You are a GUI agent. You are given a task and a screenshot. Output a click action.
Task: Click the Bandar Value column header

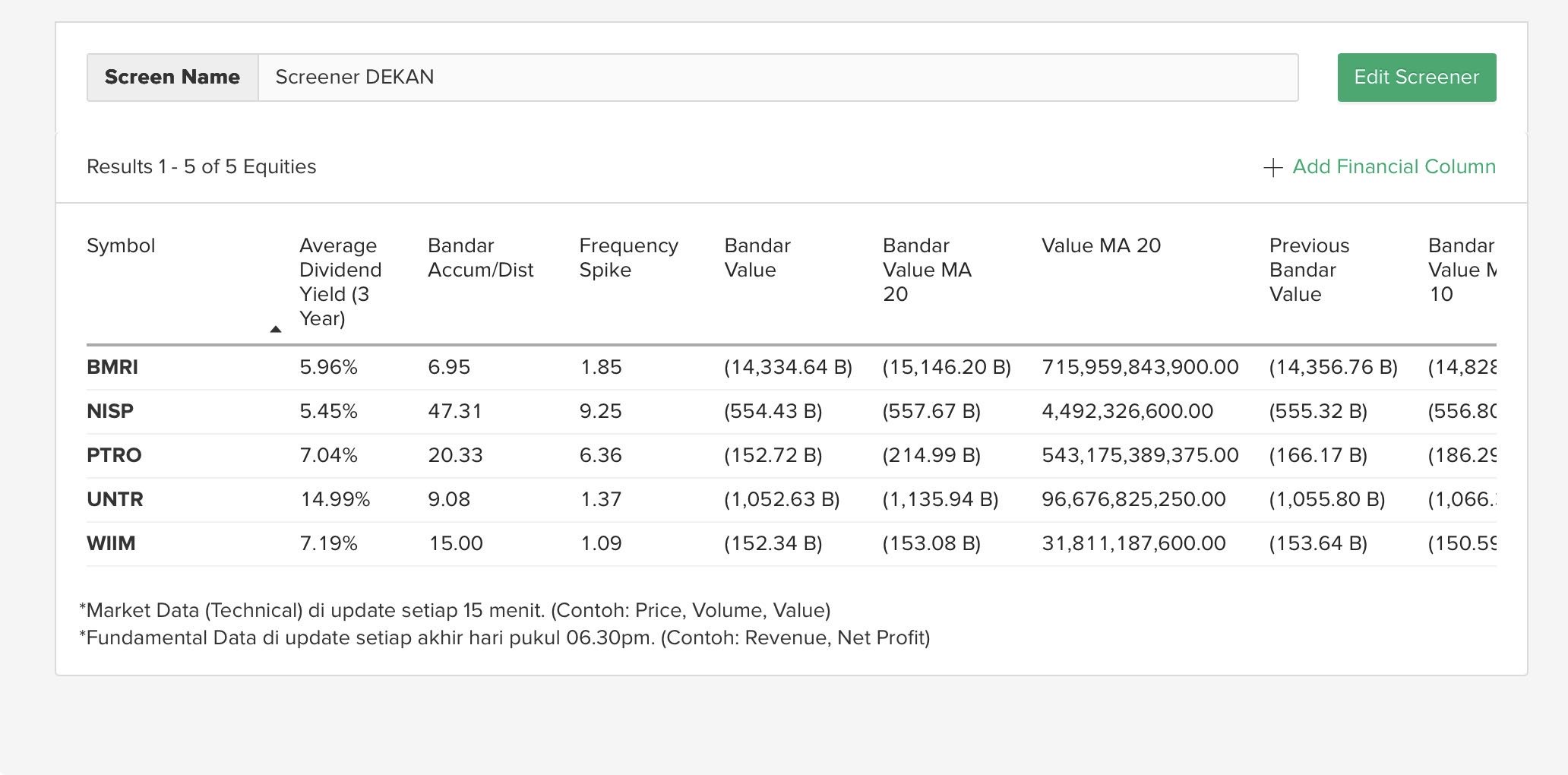pos(757,258)
